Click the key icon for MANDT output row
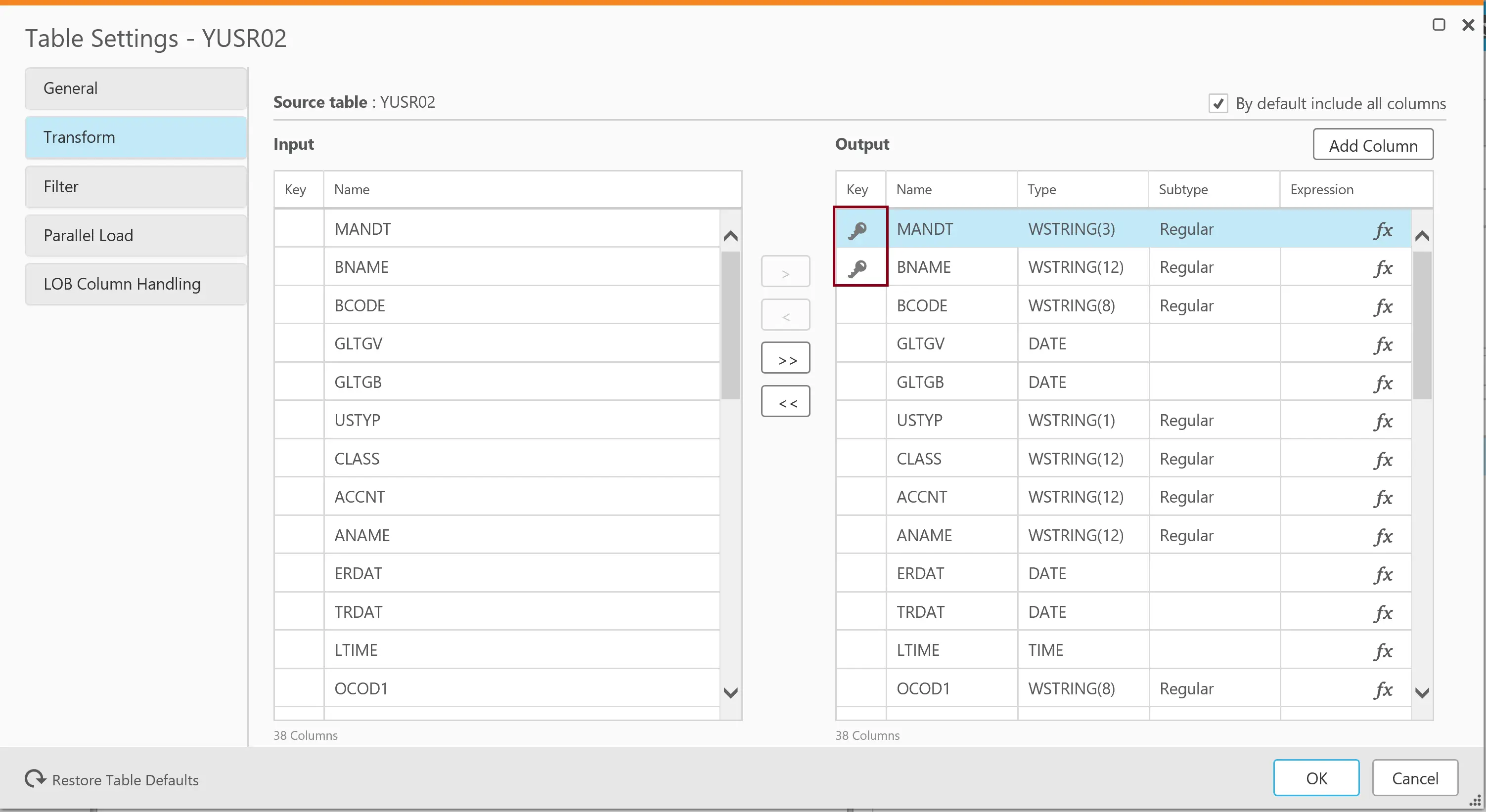 coord(857,230)
